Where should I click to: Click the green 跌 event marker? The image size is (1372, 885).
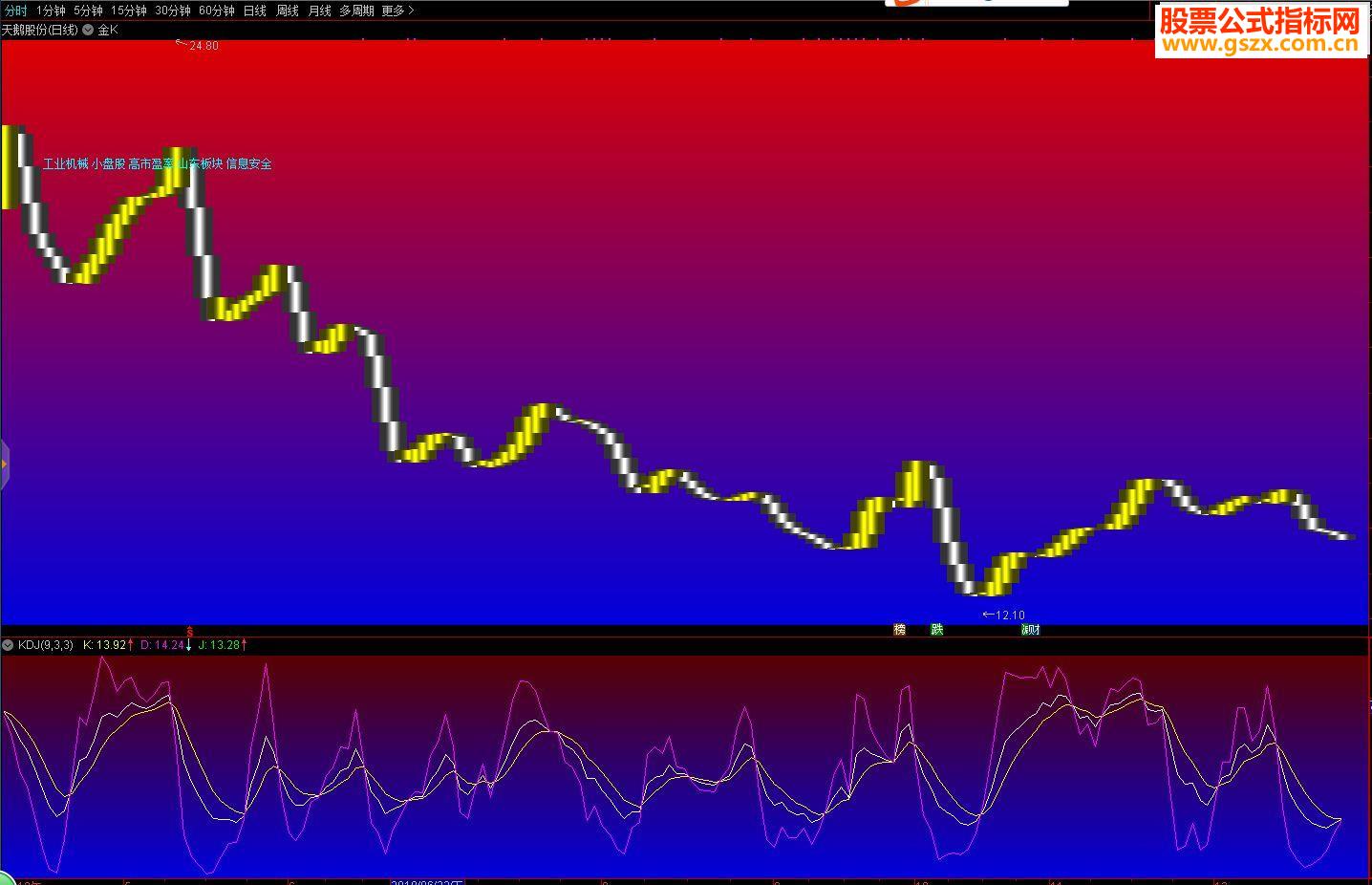pyautogui.click(x=937, y=629)
